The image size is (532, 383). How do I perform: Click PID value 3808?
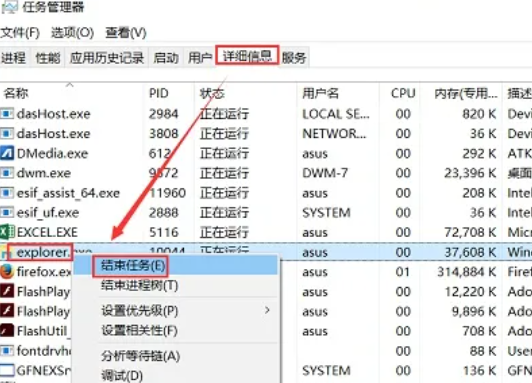(164, 133)
